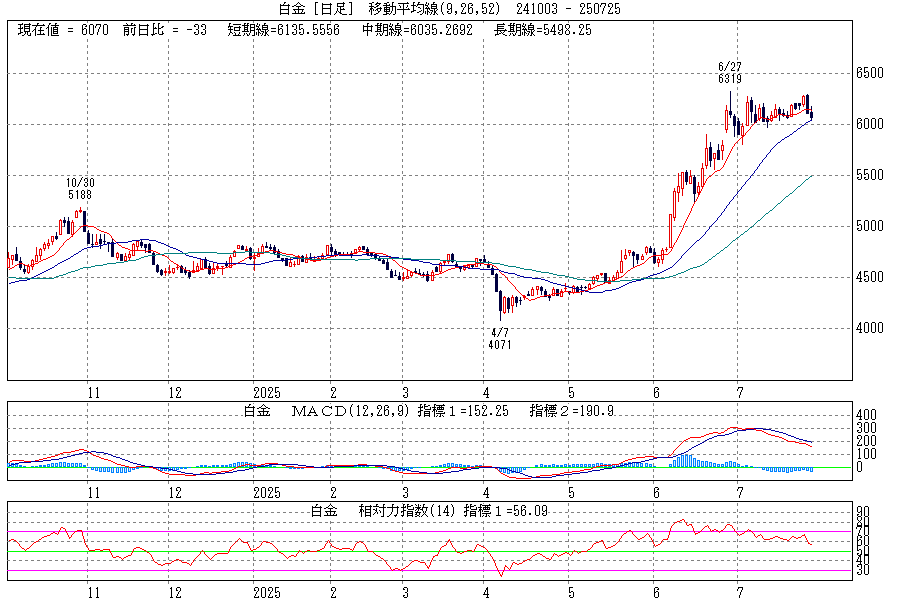Click the 5500 price axis label
The width and height of the screenshot is (900, 600).
coord(868,175)
